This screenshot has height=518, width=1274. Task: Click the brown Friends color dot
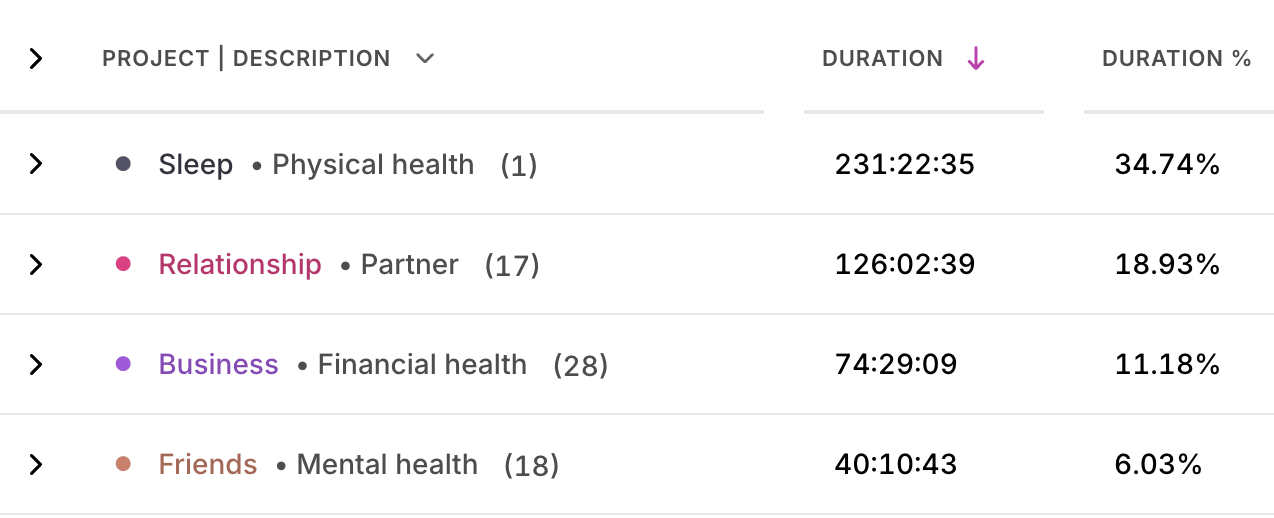(x=123, y=464)
